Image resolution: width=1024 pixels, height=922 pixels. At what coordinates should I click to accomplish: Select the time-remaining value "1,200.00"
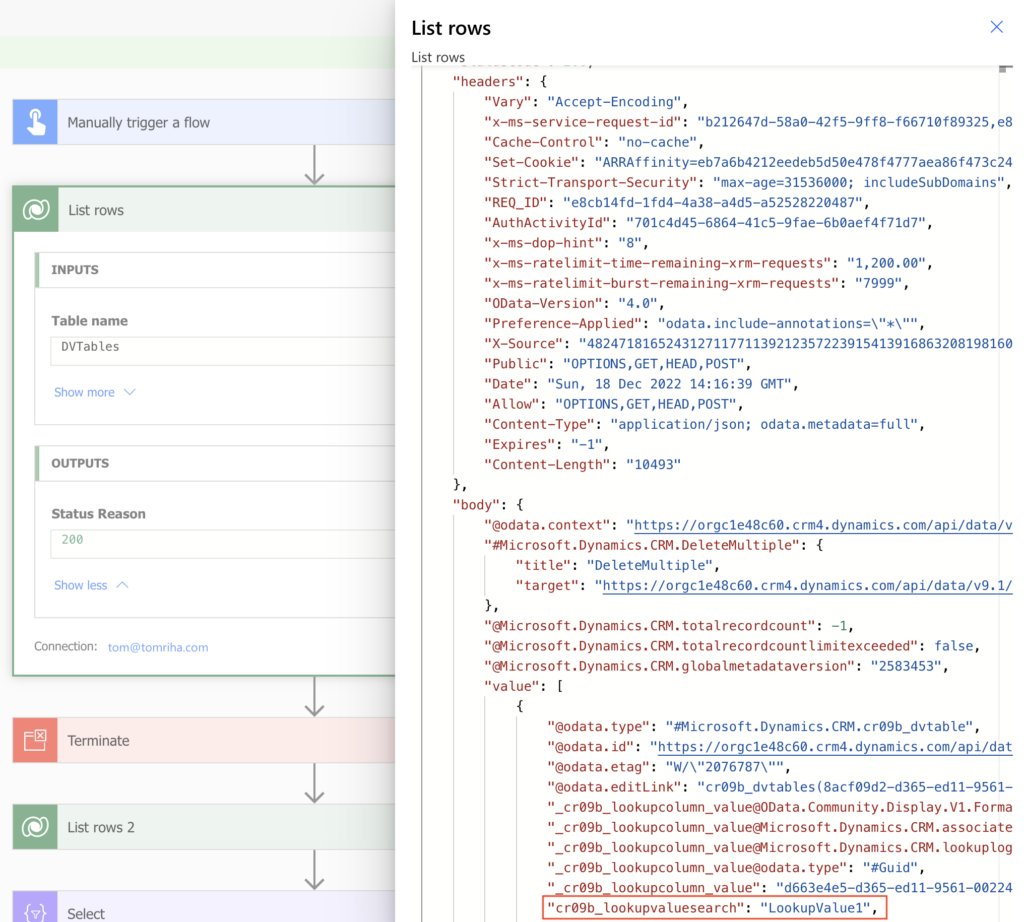[x=886, y=263]
